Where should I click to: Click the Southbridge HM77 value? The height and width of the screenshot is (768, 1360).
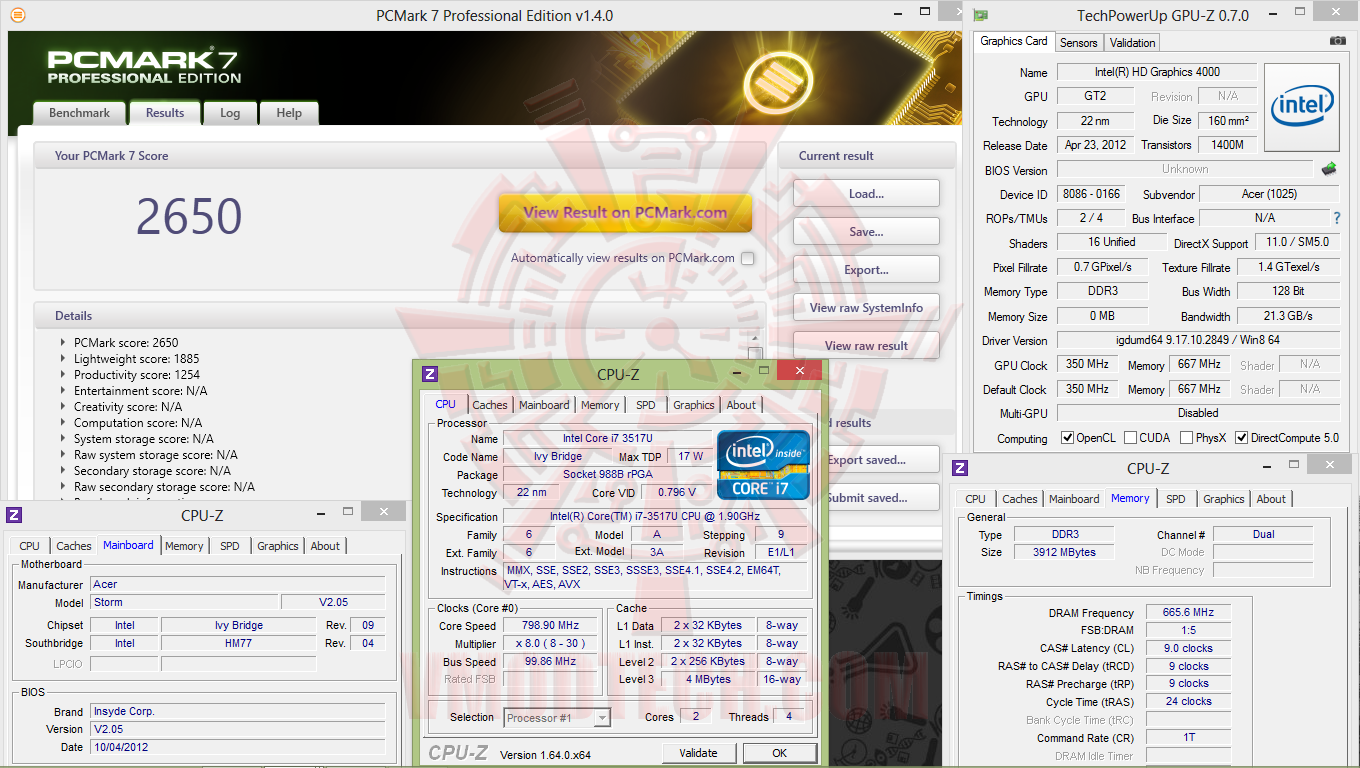pyautogui.click(x=239, y=643)
